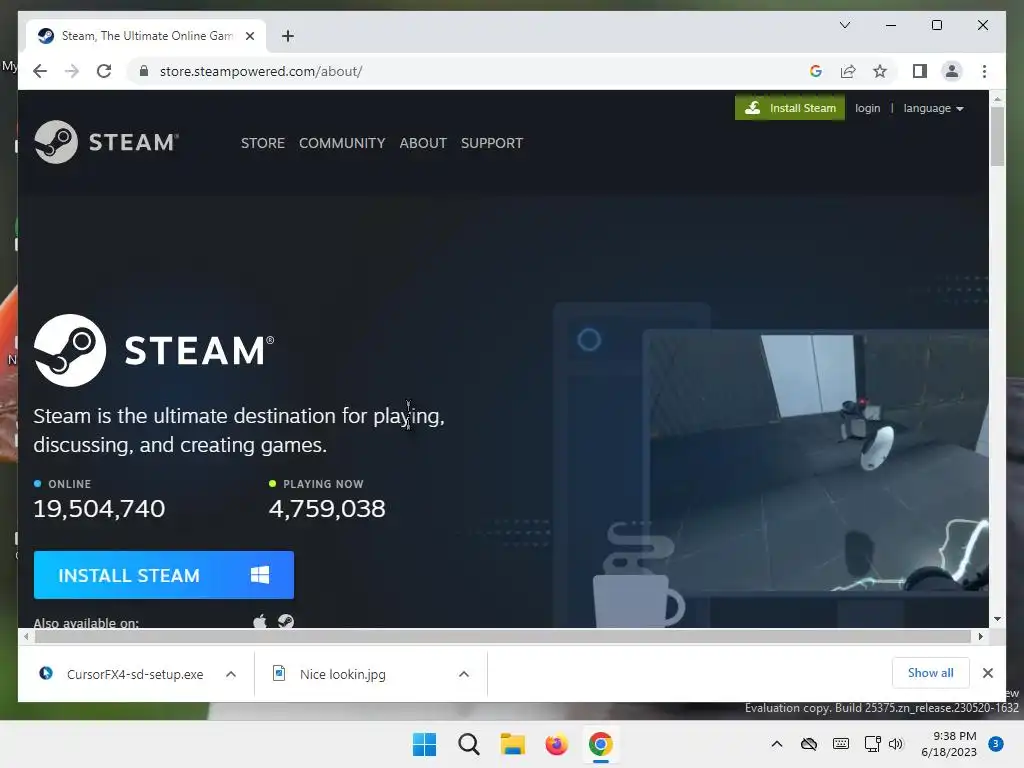
Task: Click the Steam logo in the site header
Action: click(x=106, y=142)
